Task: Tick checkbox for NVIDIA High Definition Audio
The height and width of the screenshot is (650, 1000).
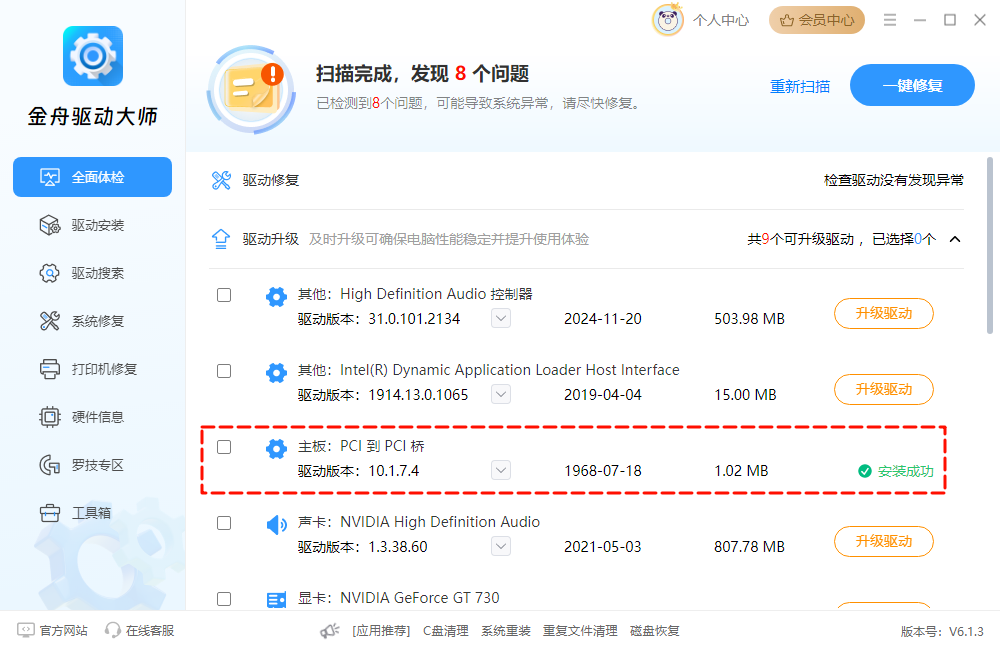Action: click(x=224, y=523)
